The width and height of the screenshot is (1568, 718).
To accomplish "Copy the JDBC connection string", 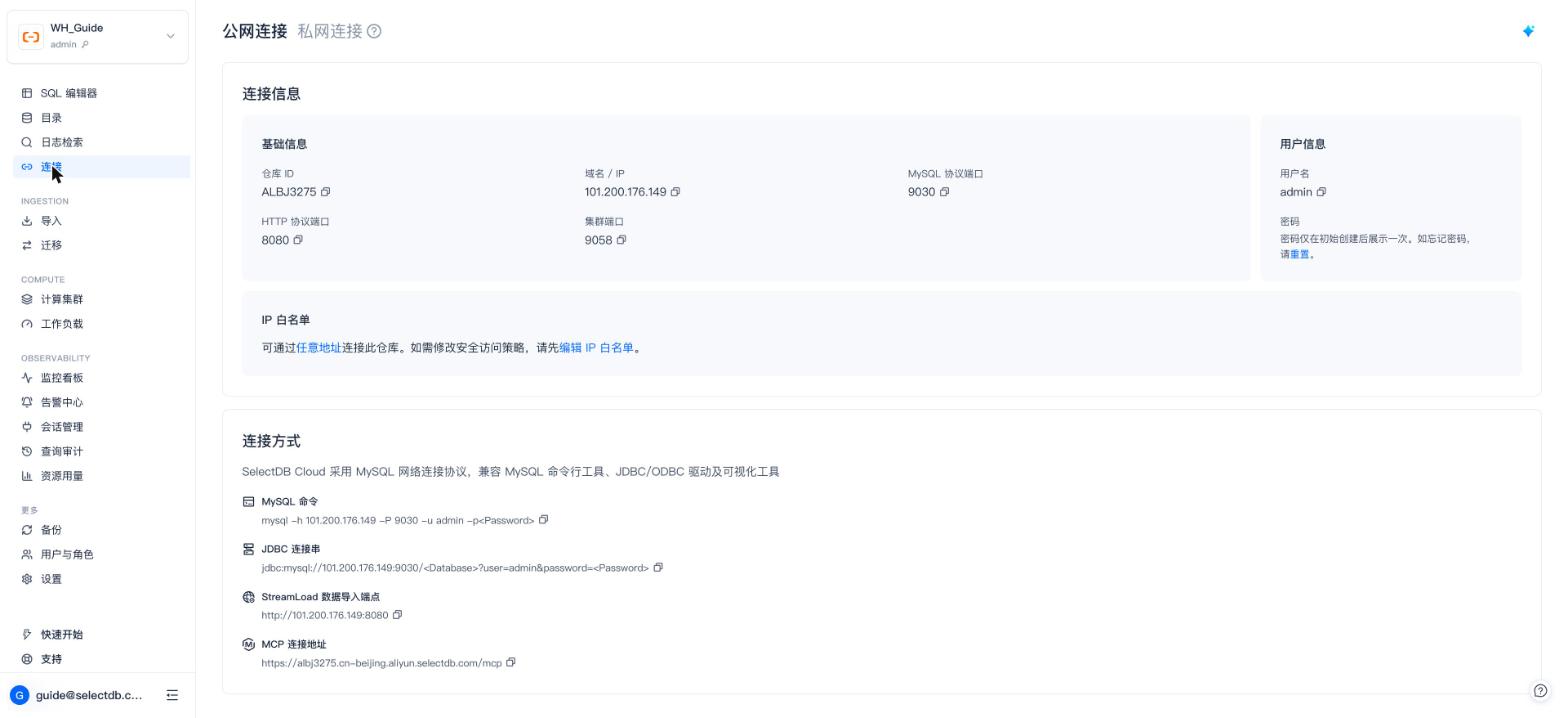I will pos(658,568).
